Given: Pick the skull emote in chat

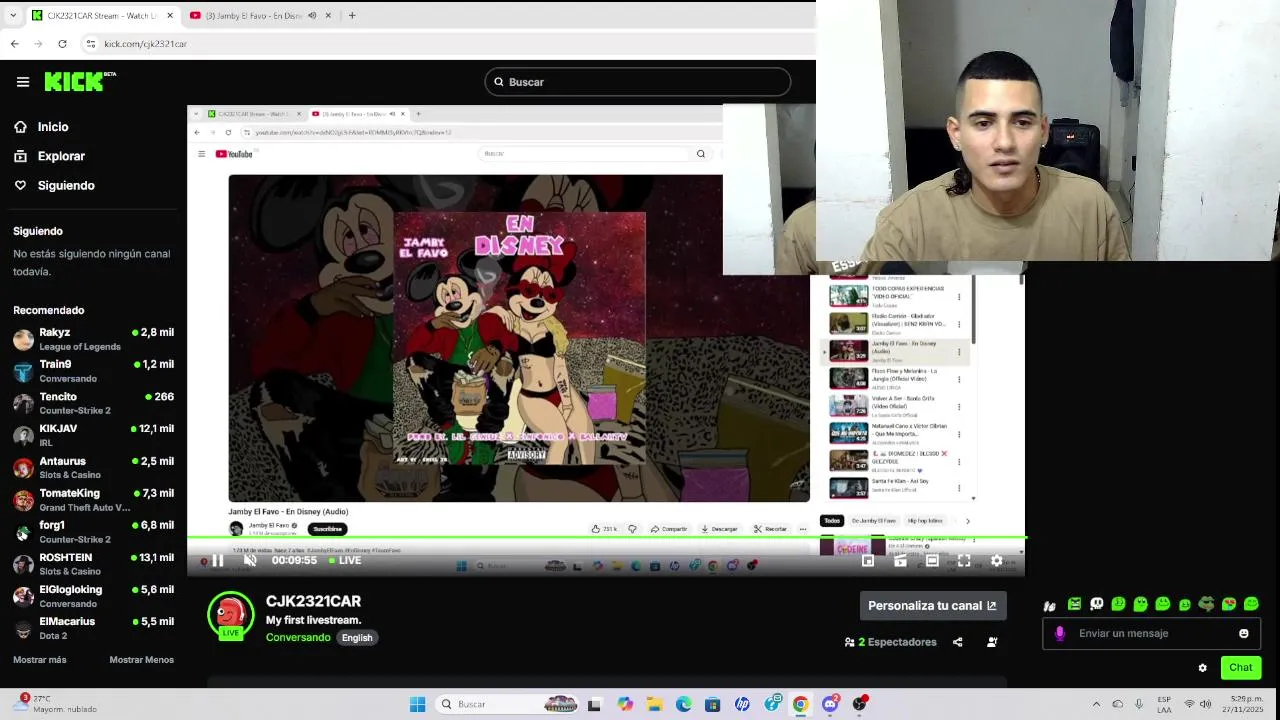Looking at the screenshot, I should (1097, 604).
